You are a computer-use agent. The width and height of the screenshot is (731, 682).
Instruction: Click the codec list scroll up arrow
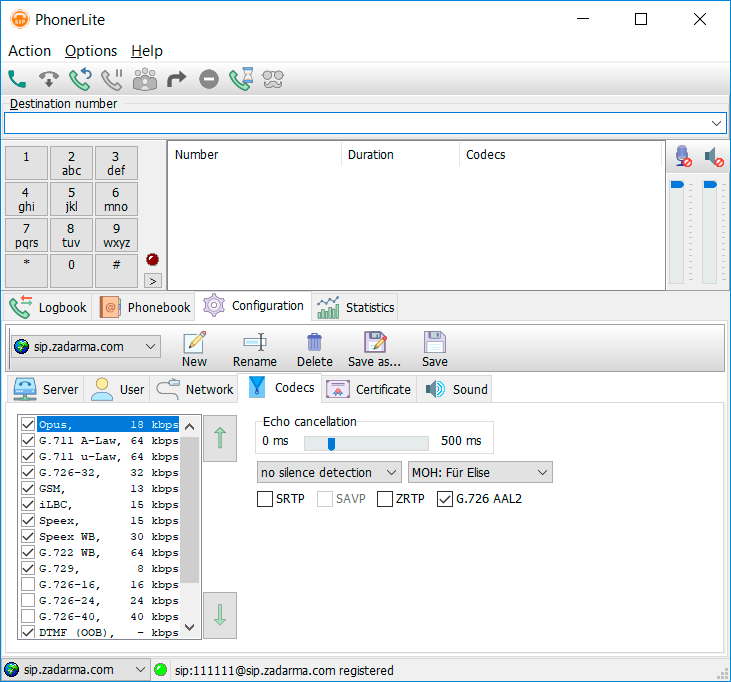click(189, 426)
